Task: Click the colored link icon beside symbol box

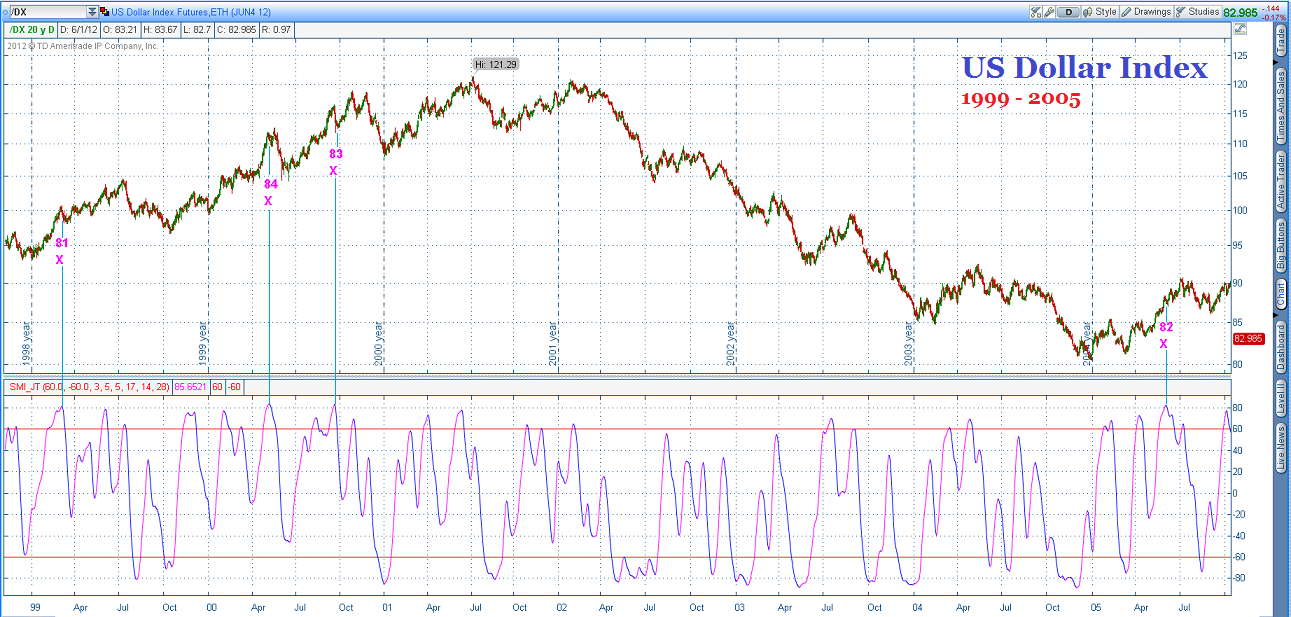Action: coord(105,11)
